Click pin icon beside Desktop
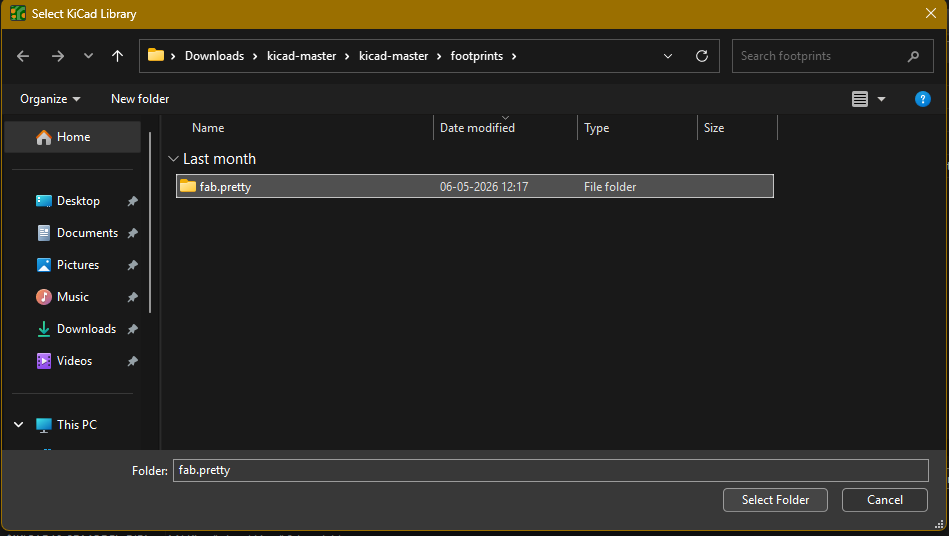Screen dimensions: 949x536 tap(133, 201)
